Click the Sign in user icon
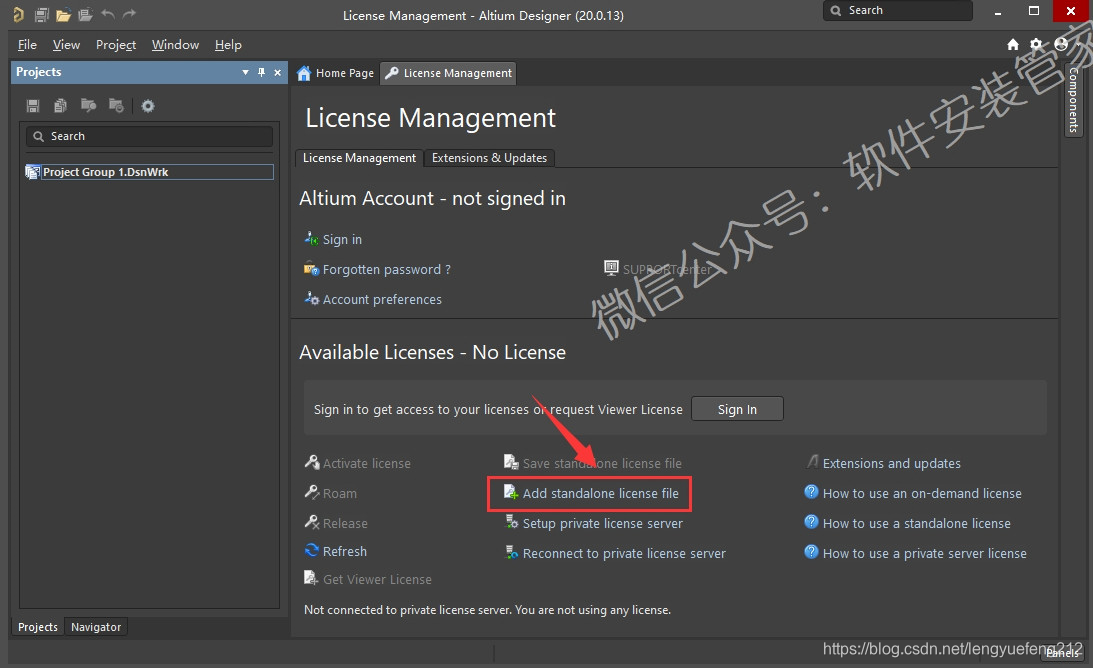 click(x=312, y=238)
